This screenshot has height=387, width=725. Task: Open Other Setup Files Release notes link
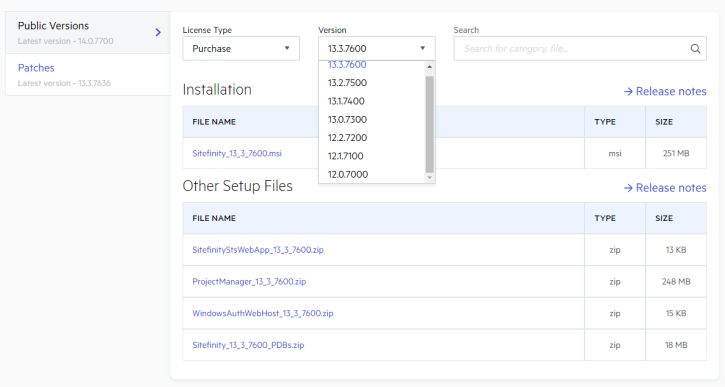point(665,188)
